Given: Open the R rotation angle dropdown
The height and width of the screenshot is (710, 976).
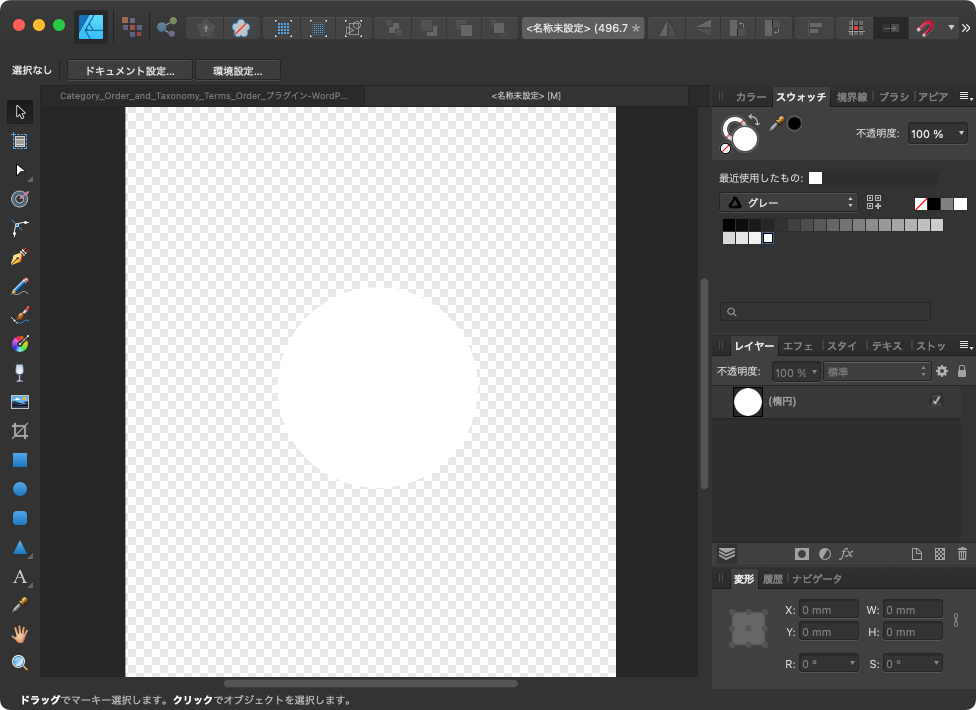Looking at the screenshot, I should point(852,663).
